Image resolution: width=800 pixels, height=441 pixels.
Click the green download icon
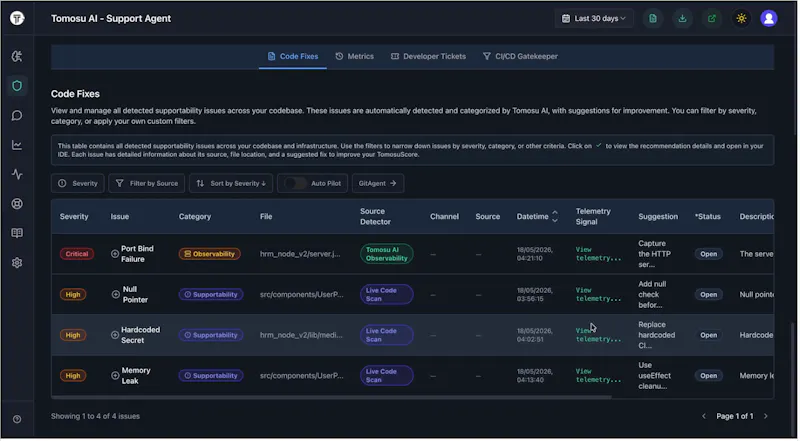coord(682,18)
